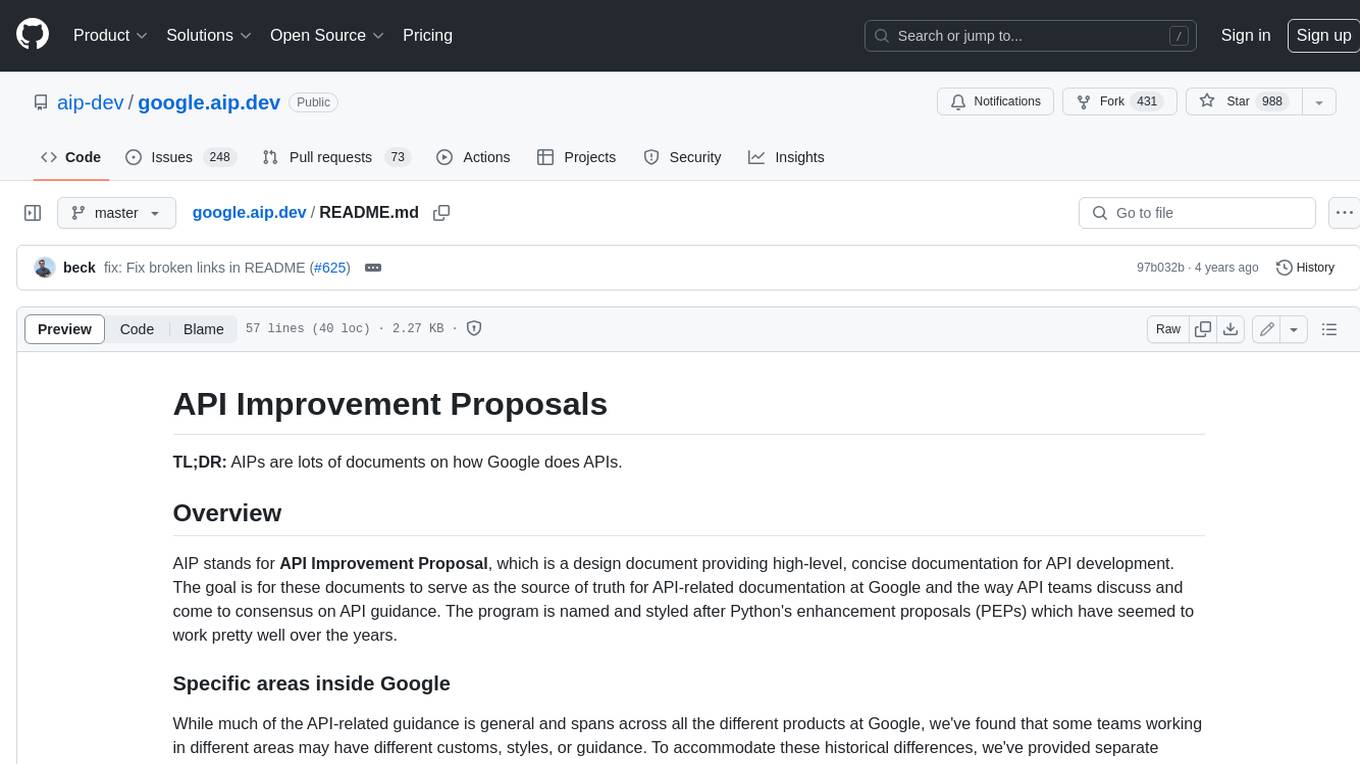Click the TL;DR text
The height and width of the screenshot is (764, 1360).
pos(200,461)
